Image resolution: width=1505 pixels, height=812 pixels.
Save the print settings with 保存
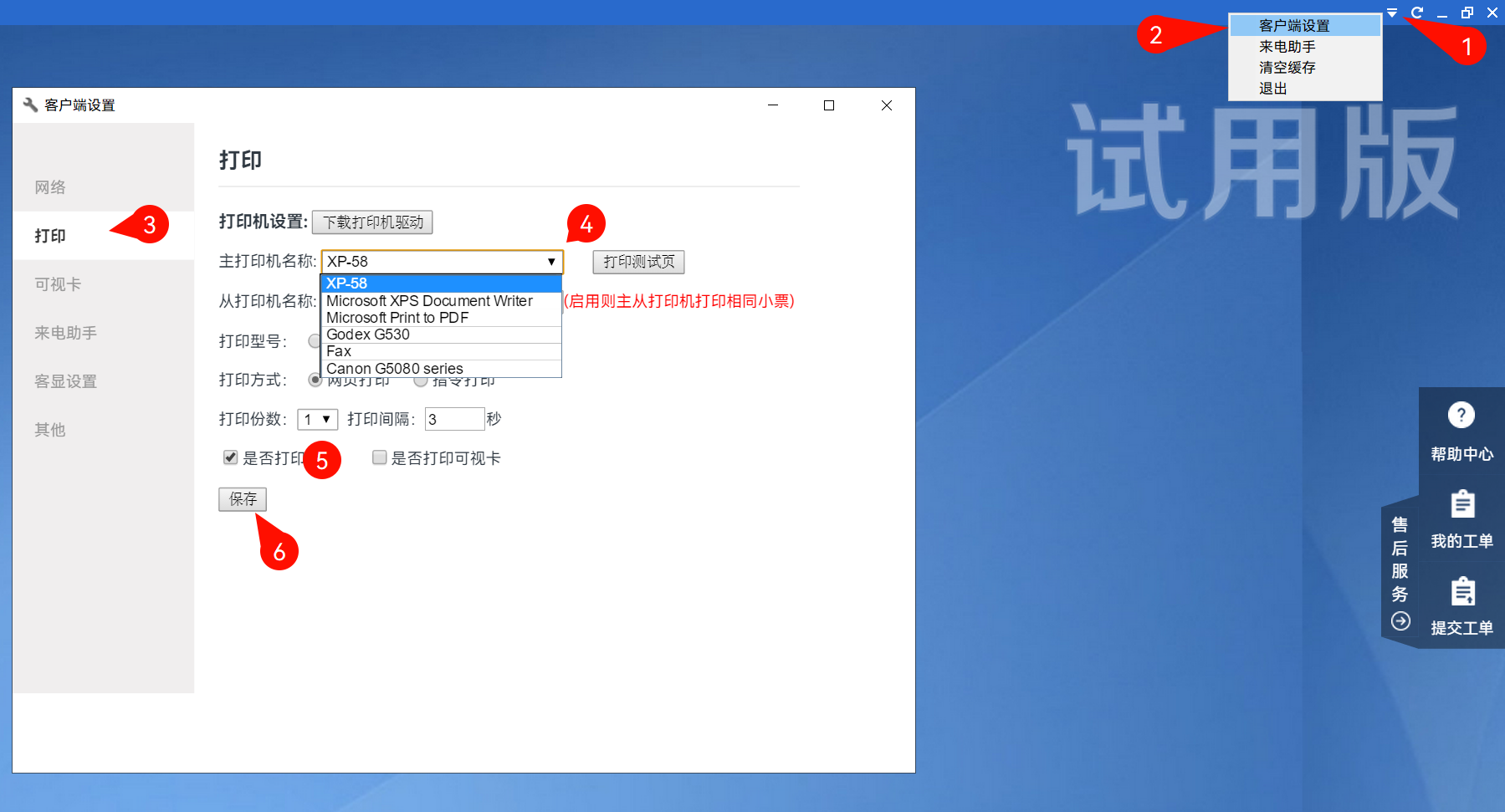[243, 499]
